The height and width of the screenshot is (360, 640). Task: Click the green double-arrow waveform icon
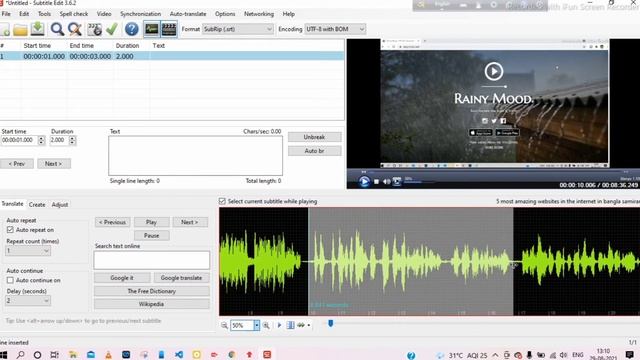point(301,325)
